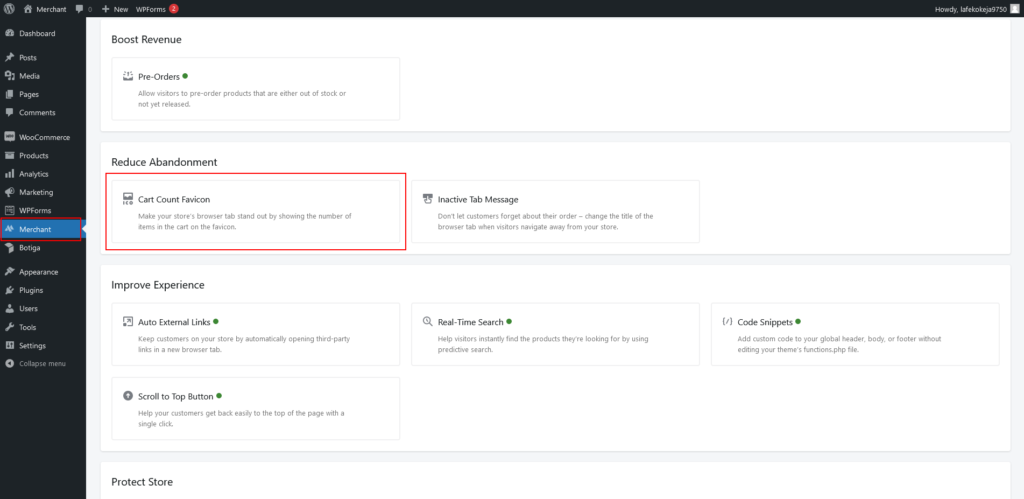
Task: Click the Tools wrench icon
Action: pos(9,327)
